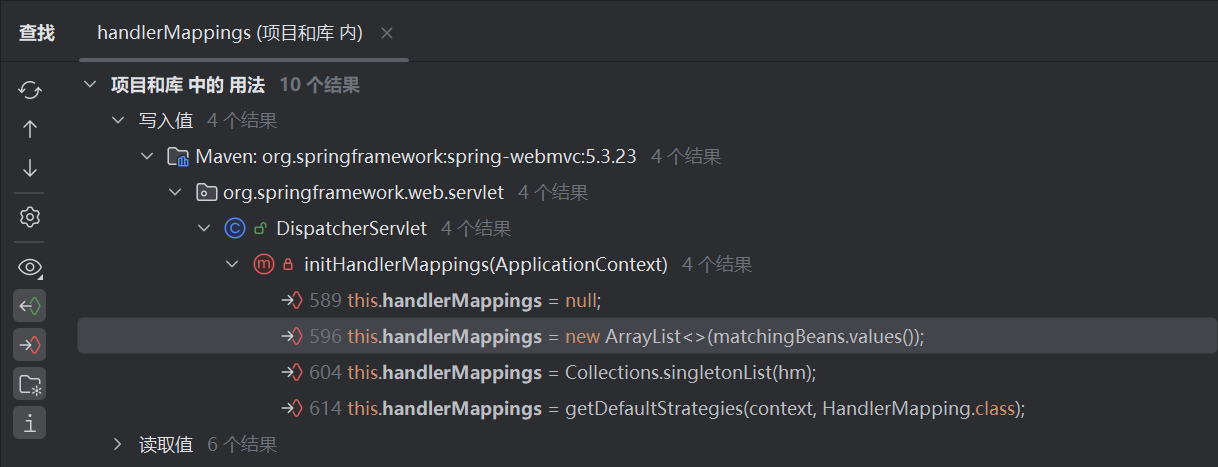Toggle the show write access filter
Image resolution: width=1218 pixels, height=467 pixels.
(30, 345)
